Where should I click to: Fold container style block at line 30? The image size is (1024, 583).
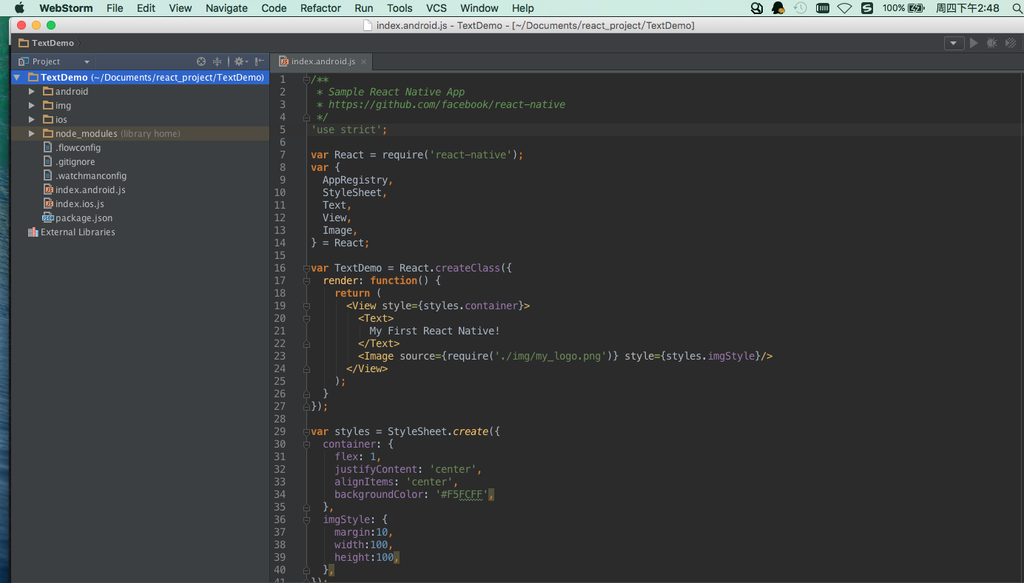pyautogui.click(x=306, y=444)
